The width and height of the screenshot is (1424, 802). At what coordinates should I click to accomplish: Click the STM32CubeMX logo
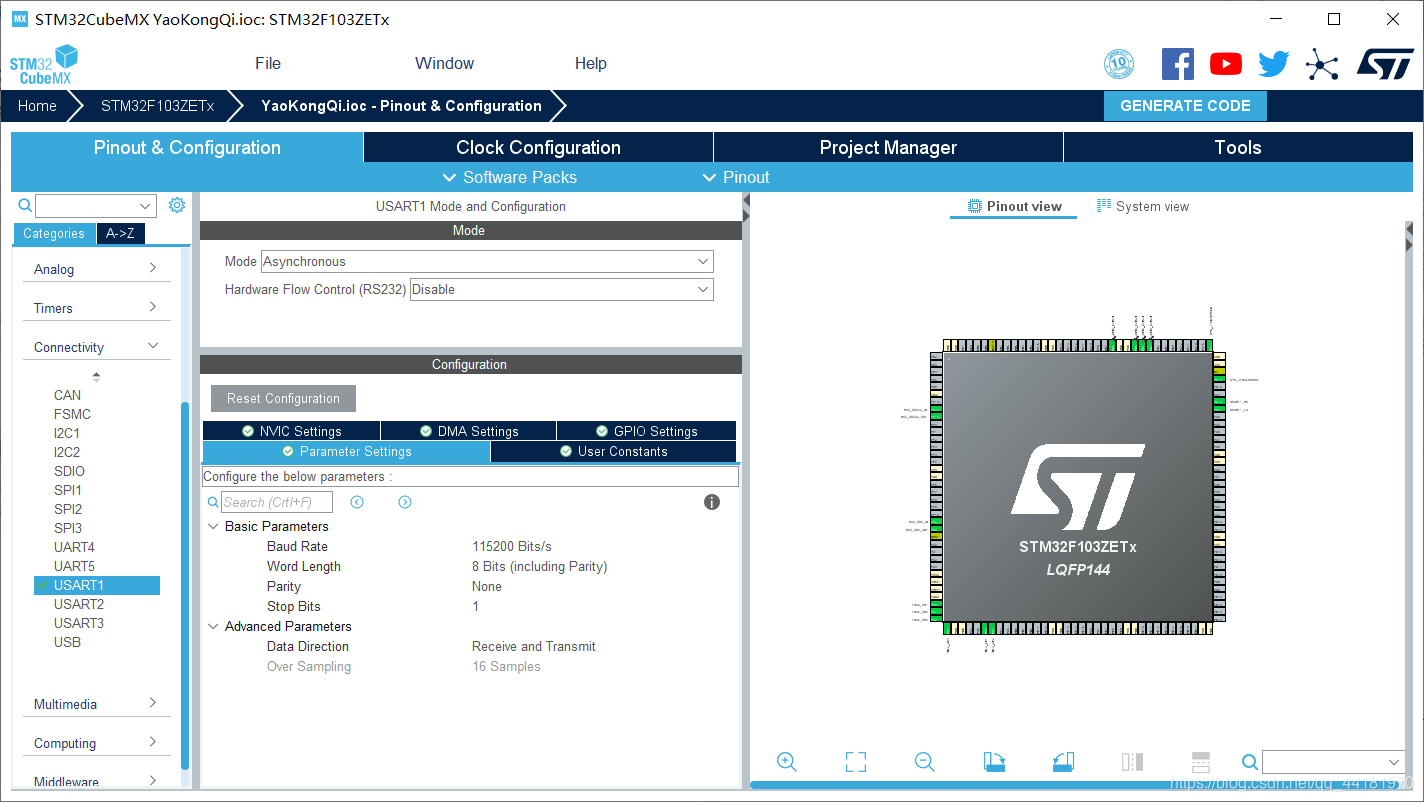point(43,64)
